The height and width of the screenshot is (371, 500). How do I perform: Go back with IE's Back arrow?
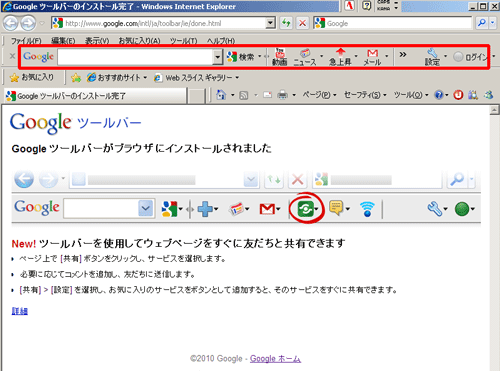coord(11,23)
